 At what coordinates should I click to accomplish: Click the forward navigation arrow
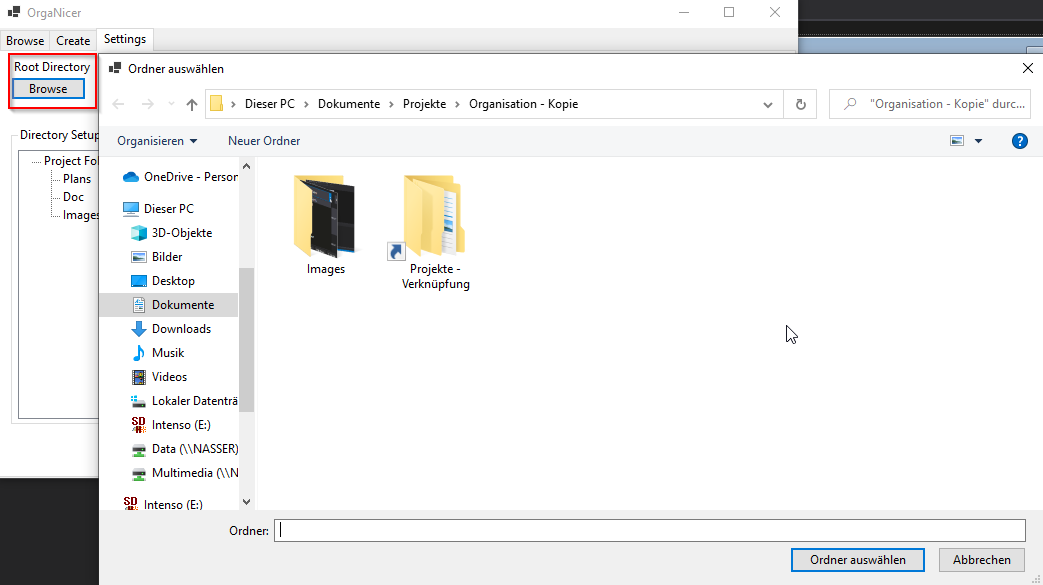tap(148, 104)
